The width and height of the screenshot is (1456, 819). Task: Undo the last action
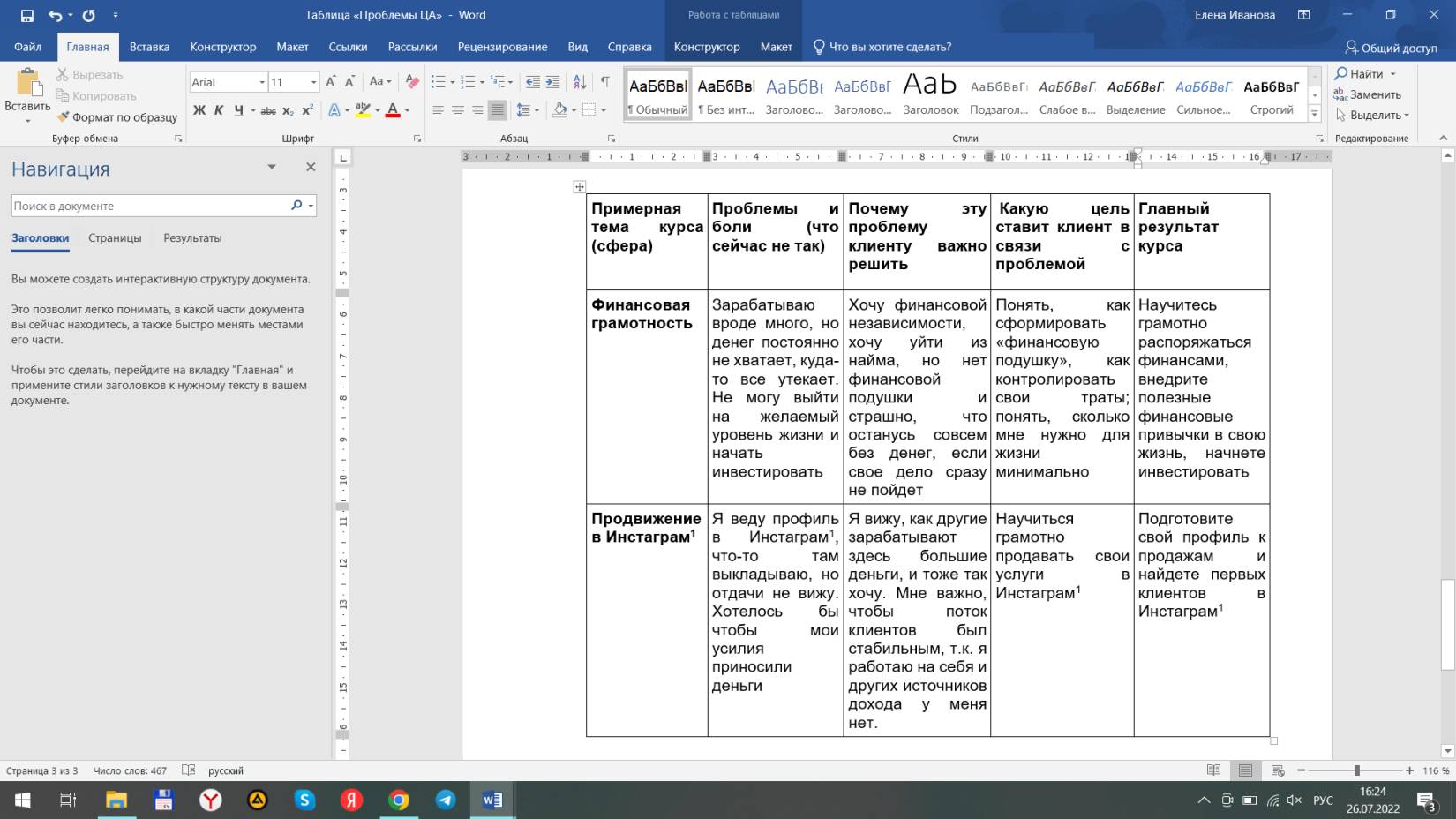click(56, 15)
